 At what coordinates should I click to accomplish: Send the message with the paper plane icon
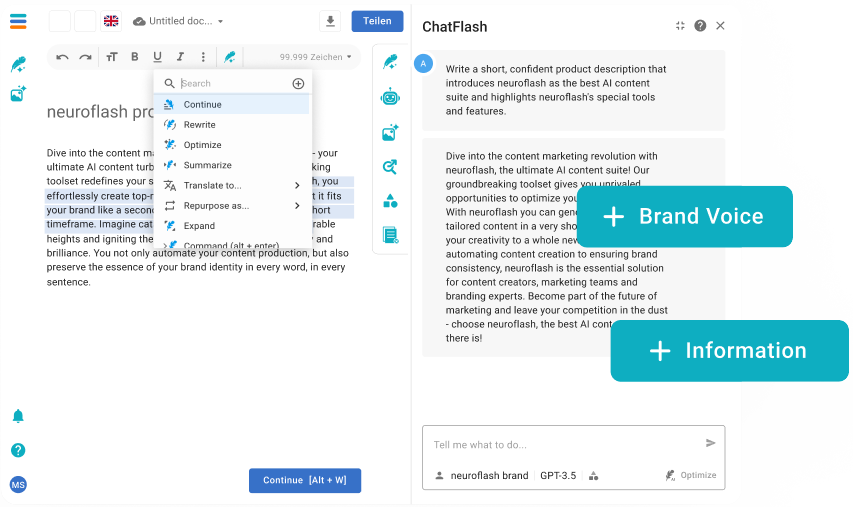tap(710, 443)
